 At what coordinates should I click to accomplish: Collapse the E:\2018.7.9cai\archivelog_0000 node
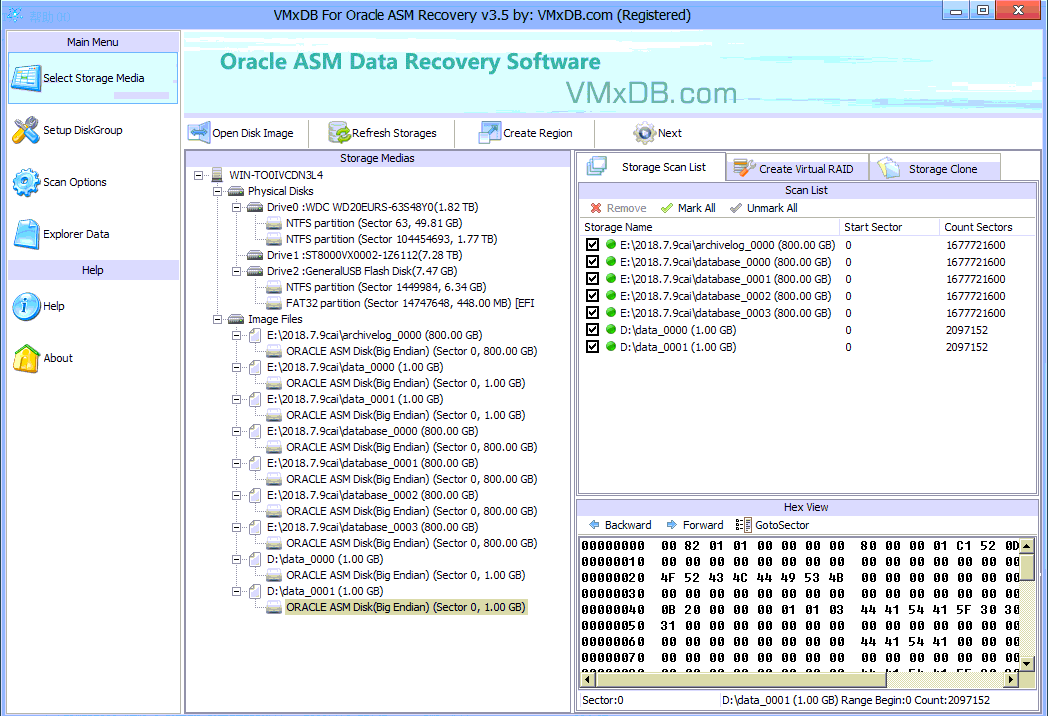[x=236, y=336]
